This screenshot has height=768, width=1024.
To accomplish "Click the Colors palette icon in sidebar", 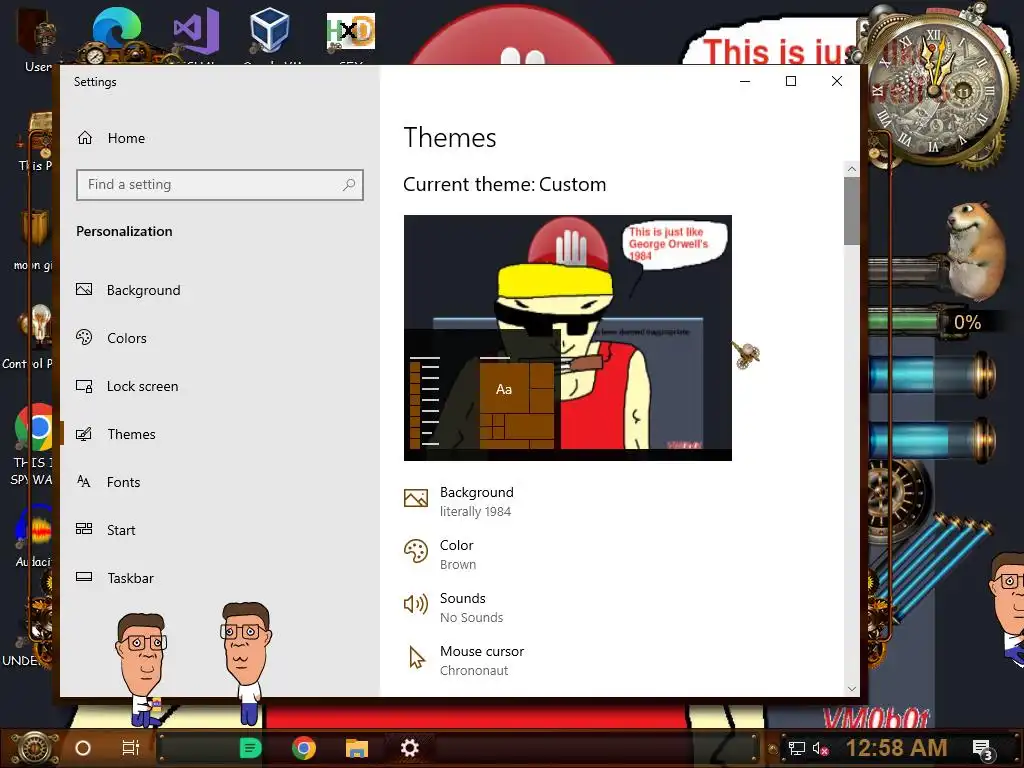I will (84, 337).
